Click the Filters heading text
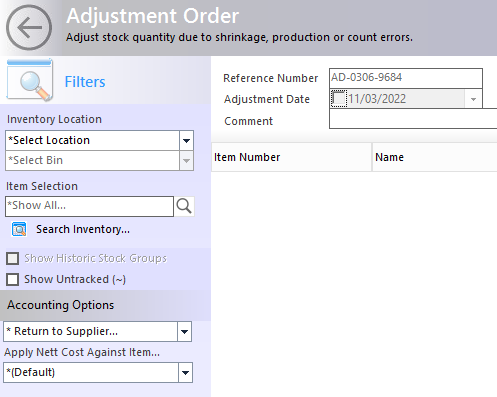Screen dimensions: 497x397 (x=85, y=82)
